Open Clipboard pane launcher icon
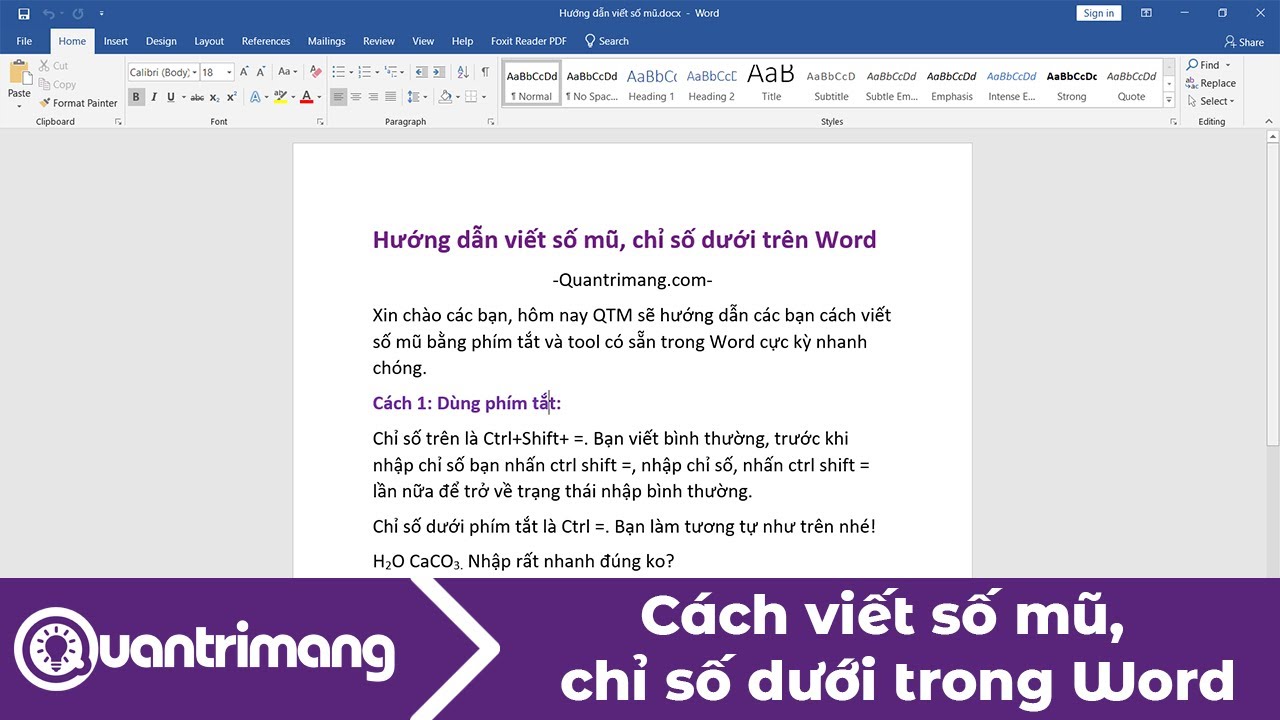Viewport: 1280px width, 720px height. tap(118, 122)
